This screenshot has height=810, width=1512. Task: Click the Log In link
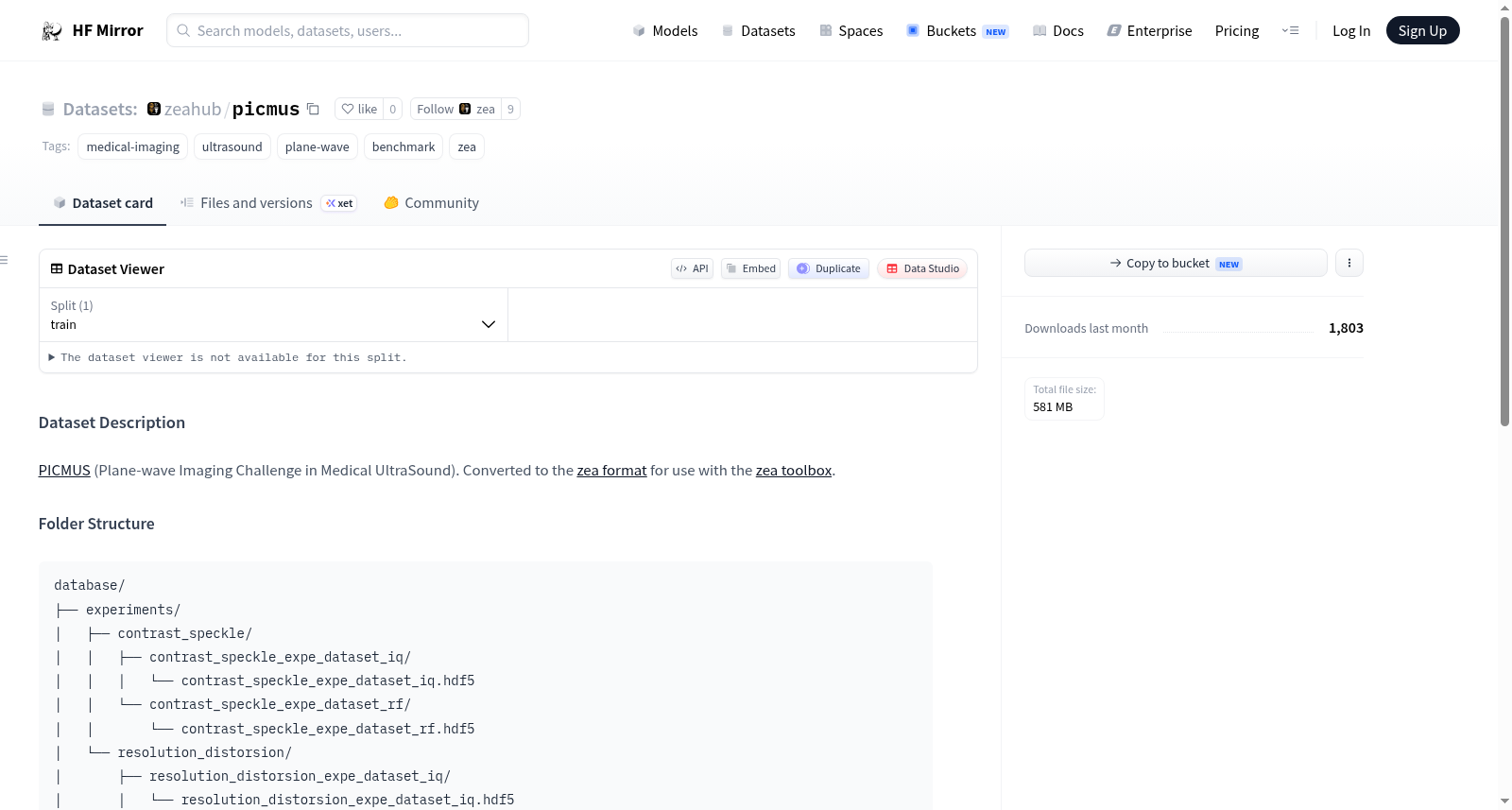click(x=1351, y=31)
